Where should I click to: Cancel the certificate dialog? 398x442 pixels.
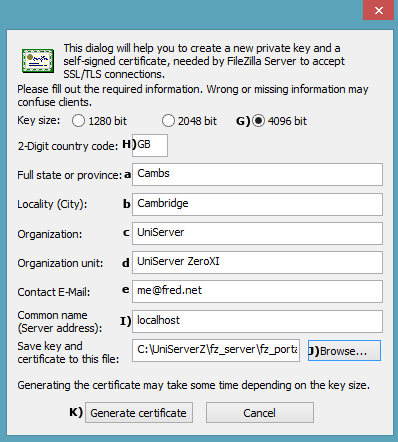pos(260,413)
